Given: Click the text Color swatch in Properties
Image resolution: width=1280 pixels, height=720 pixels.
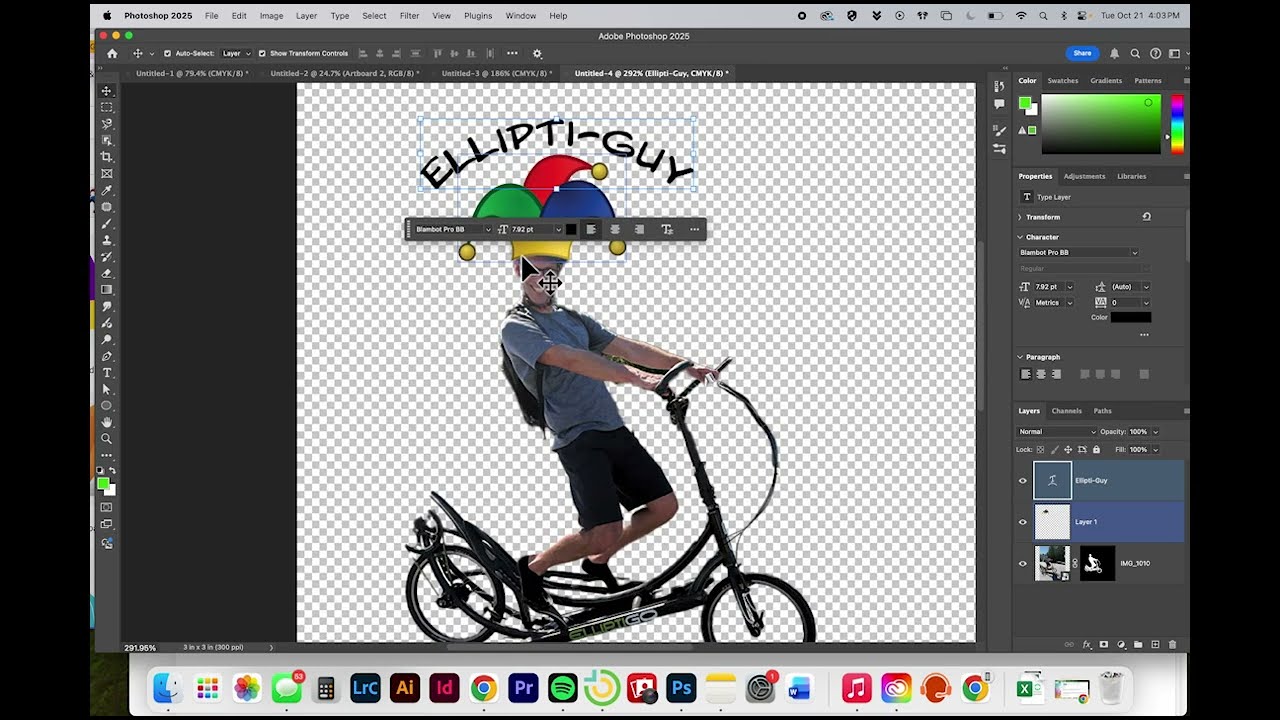Looking at the screenshot, I should 1130,317.
